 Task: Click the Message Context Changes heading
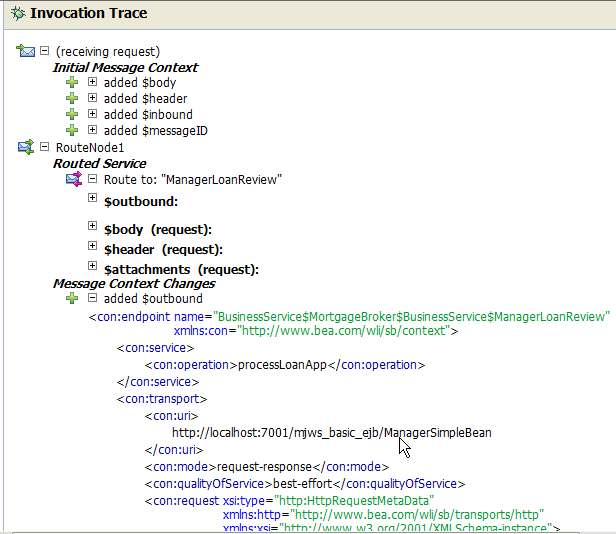pos(134,284)
